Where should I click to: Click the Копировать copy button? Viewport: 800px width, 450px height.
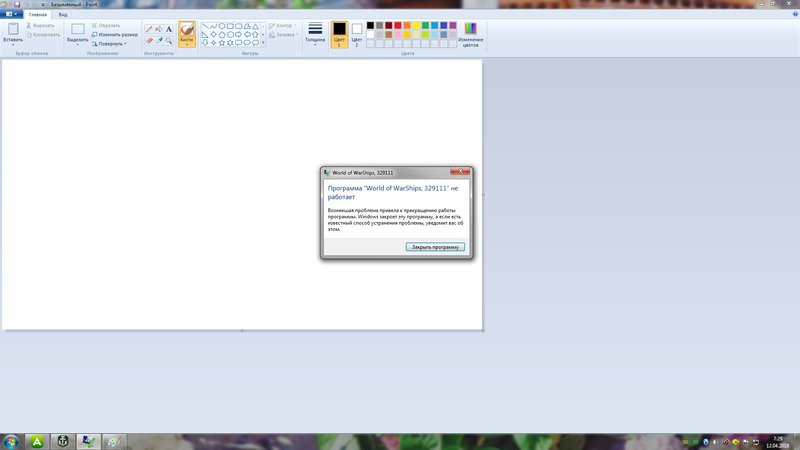click(43, 35)
